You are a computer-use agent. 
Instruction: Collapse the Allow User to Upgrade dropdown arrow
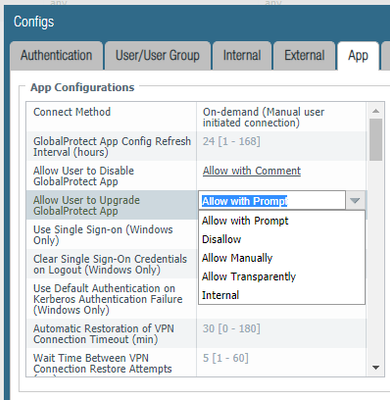[355, 201]
